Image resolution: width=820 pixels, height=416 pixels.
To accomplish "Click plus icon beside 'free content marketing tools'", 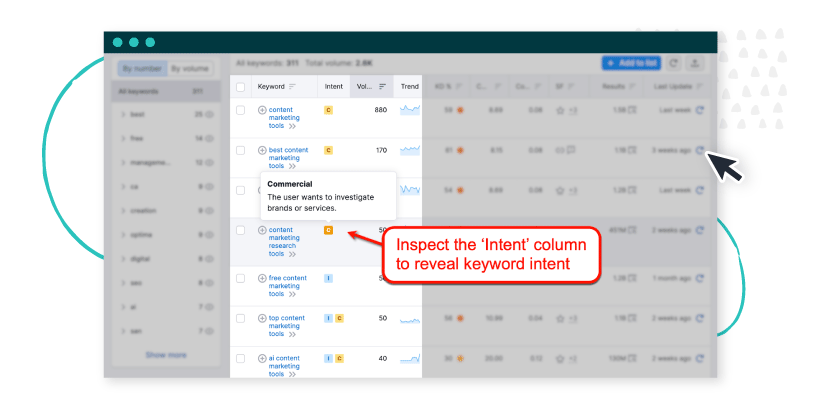I will click(x=262, y=278).
